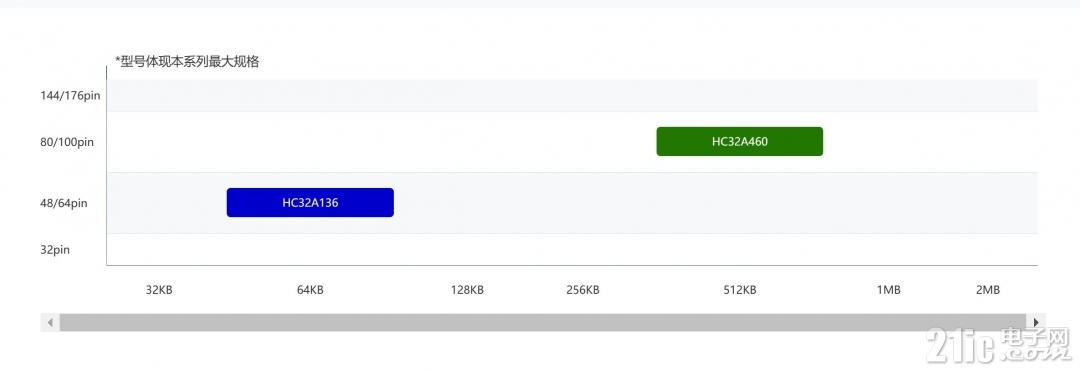
Task: Click the 21ic watermark logo
Action: click(x=999, y=345)
